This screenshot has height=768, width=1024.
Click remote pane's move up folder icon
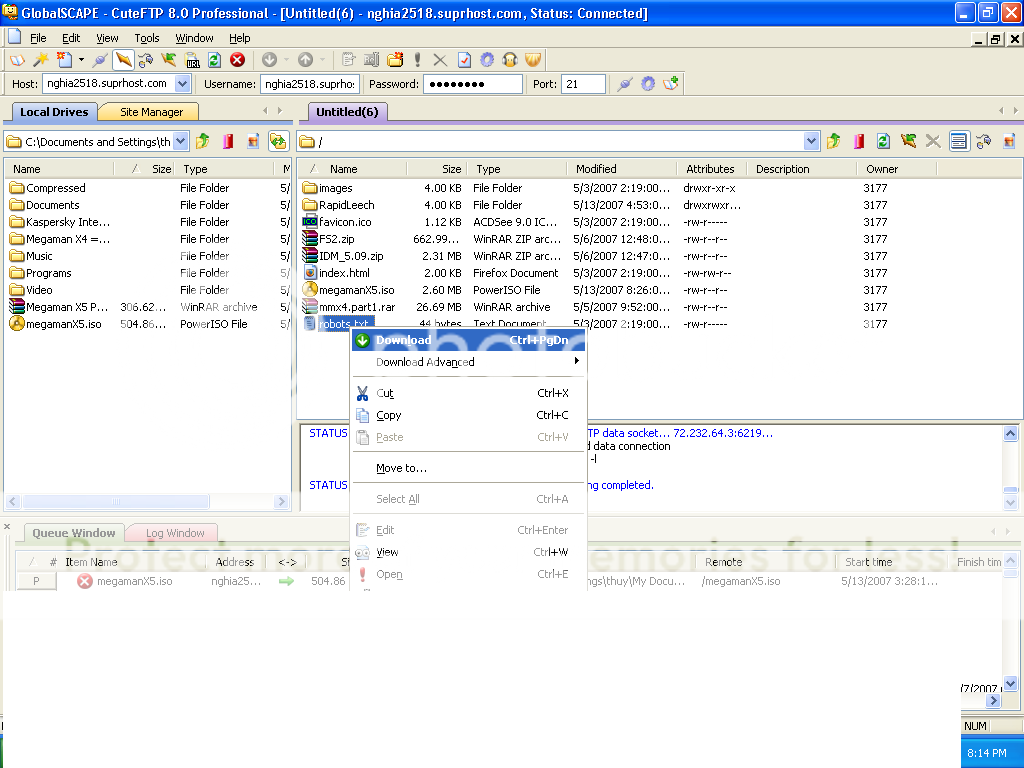(834, 142)
